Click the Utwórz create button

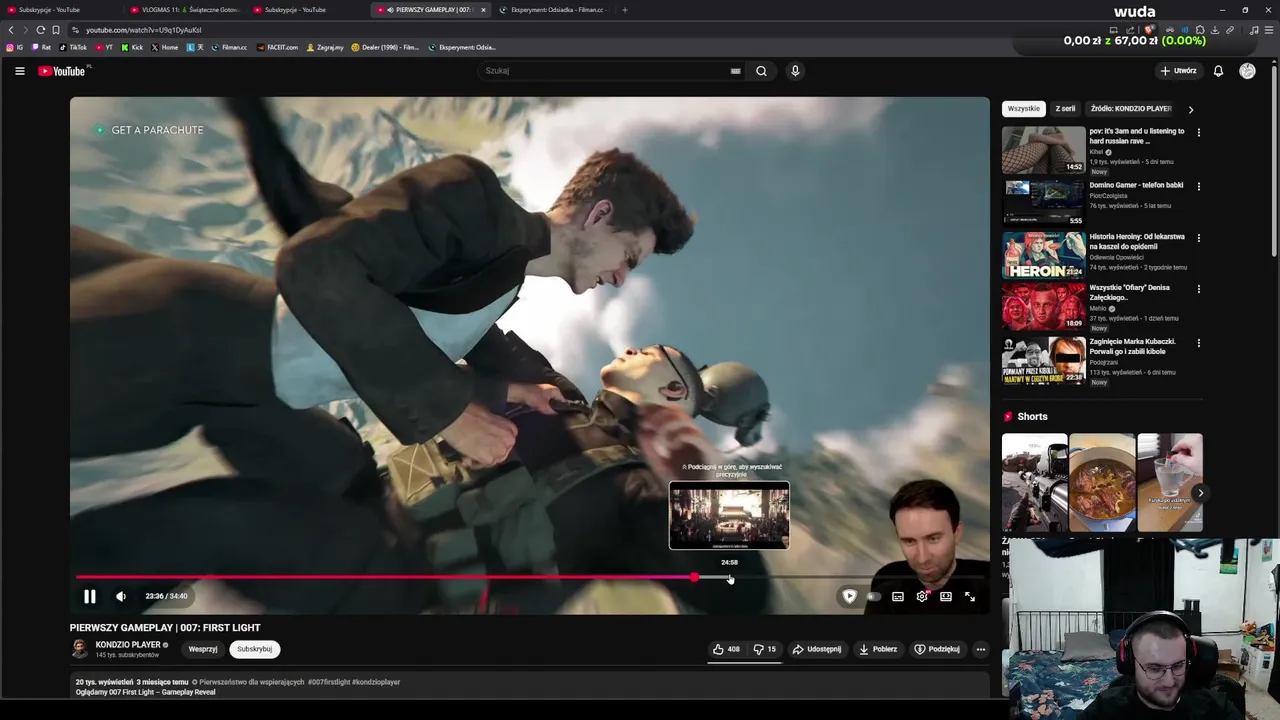tap(1178, 71)
